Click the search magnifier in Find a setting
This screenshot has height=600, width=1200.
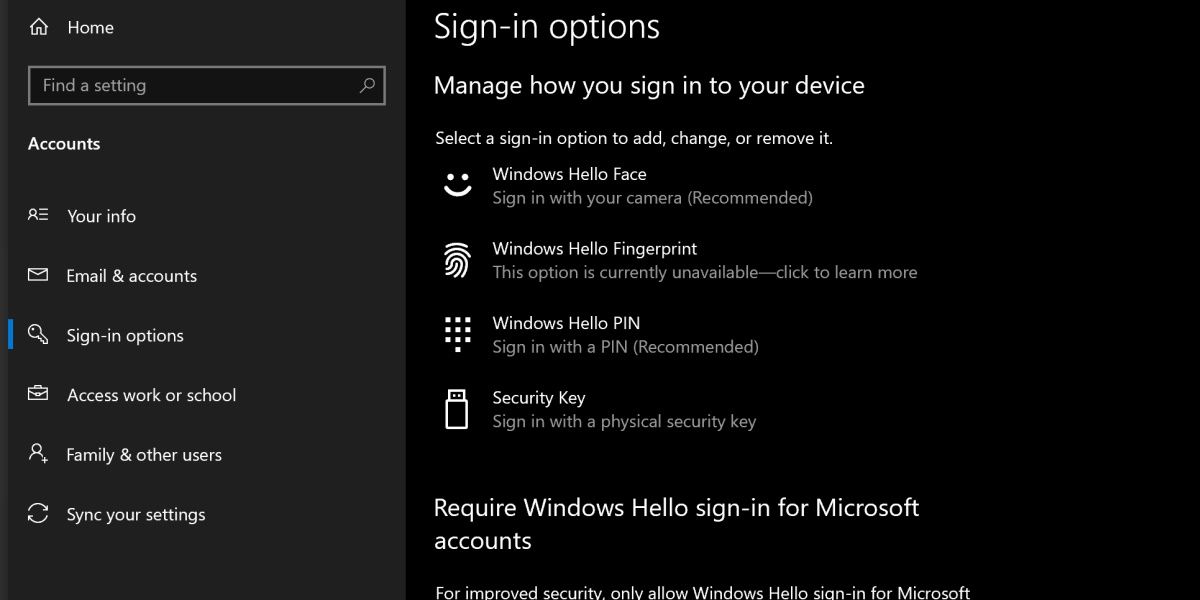[367, 85]
